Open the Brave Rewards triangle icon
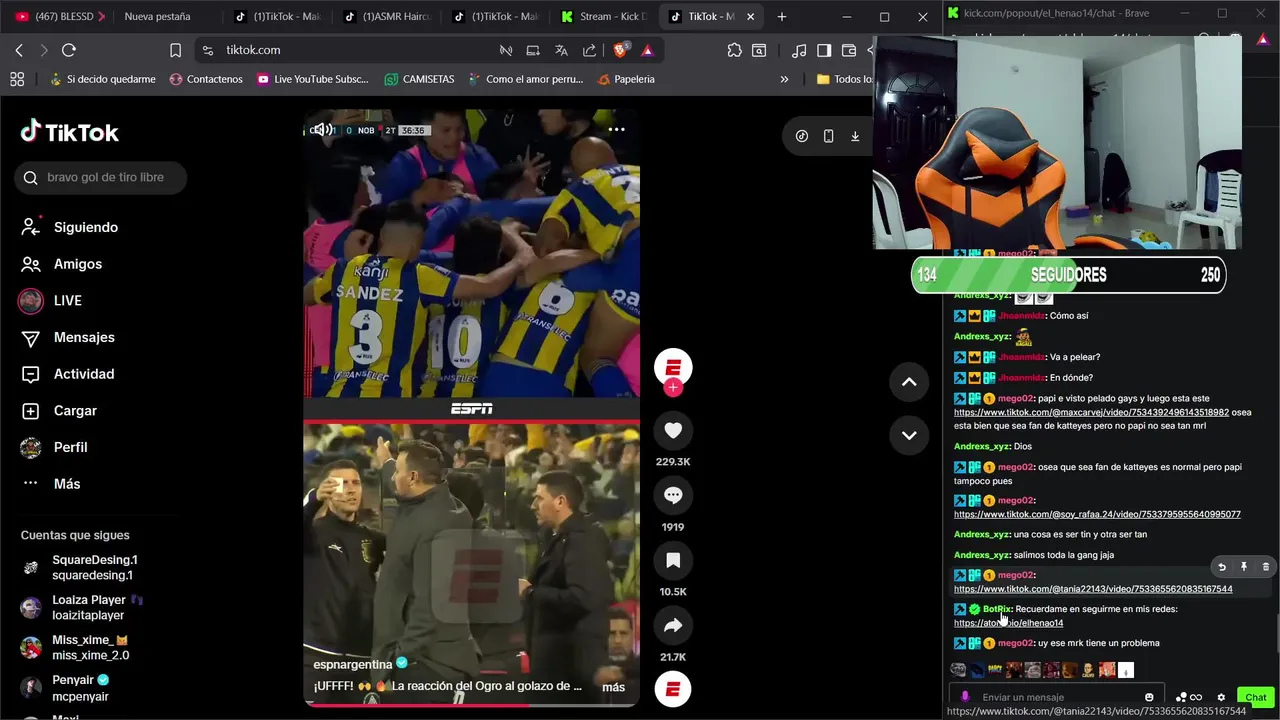The image size is (1280, 720). pos(647,50)
